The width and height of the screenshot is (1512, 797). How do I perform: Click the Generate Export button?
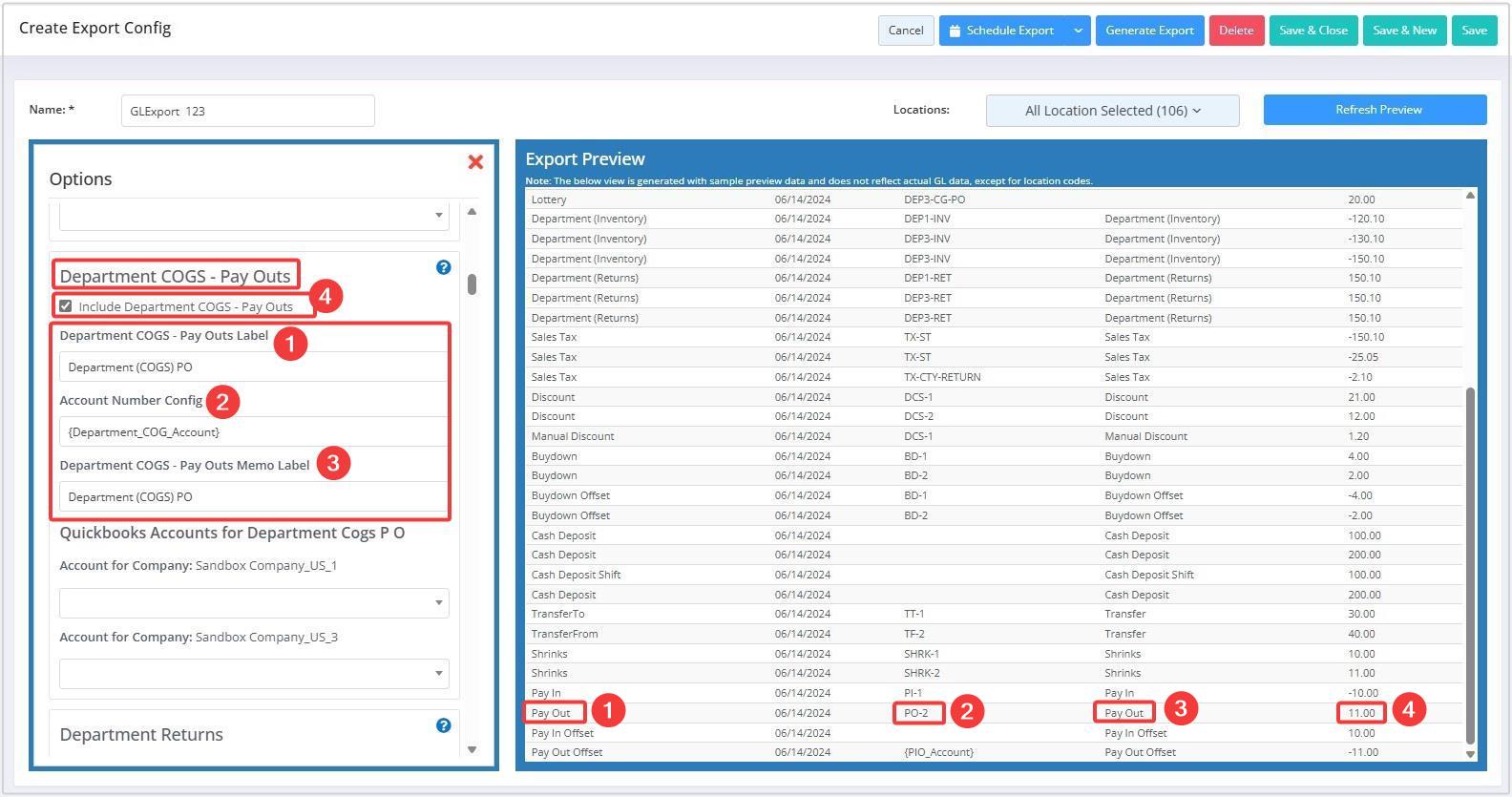pos(1149,31)
